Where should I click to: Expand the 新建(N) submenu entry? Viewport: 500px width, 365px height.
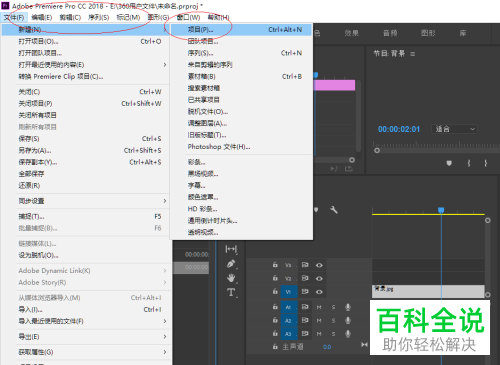pos(85,30)
